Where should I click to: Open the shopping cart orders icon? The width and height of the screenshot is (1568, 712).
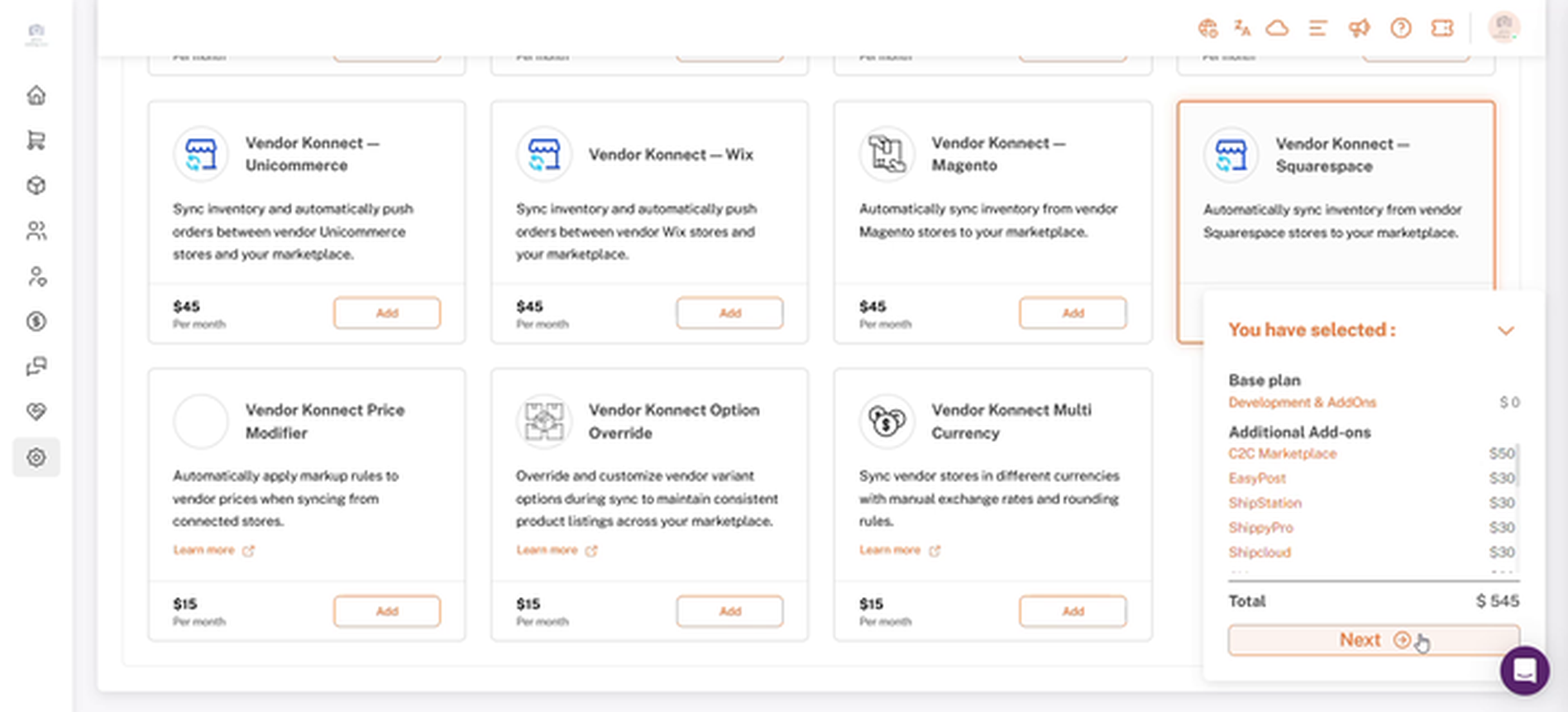36,141
